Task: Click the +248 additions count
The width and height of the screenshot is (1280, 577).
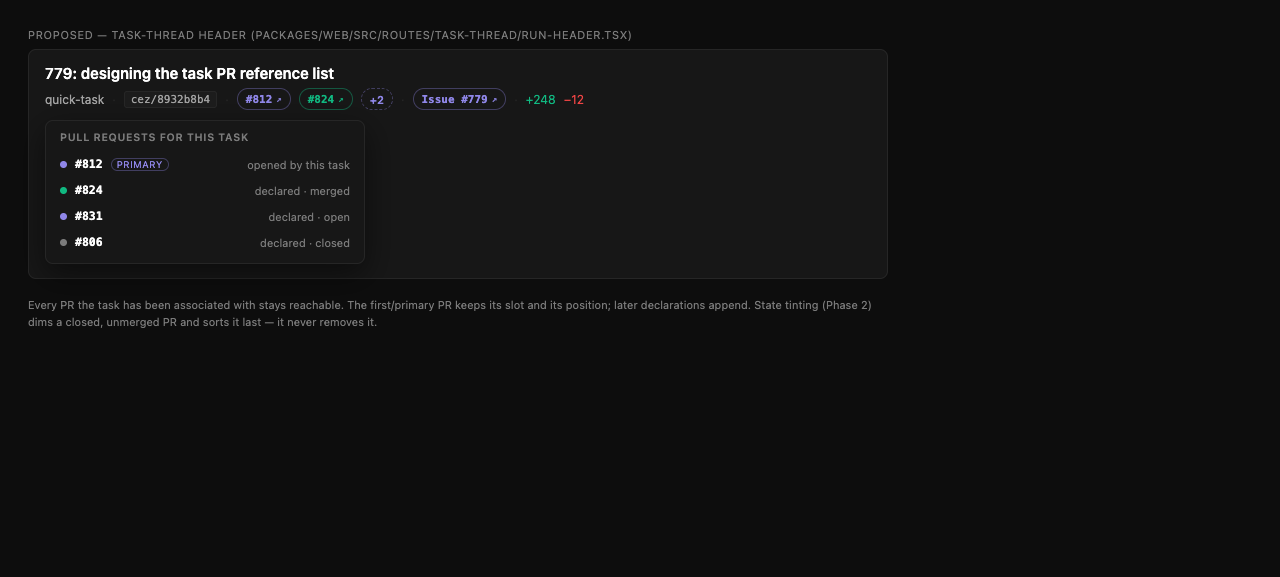Action: (540, 100)
